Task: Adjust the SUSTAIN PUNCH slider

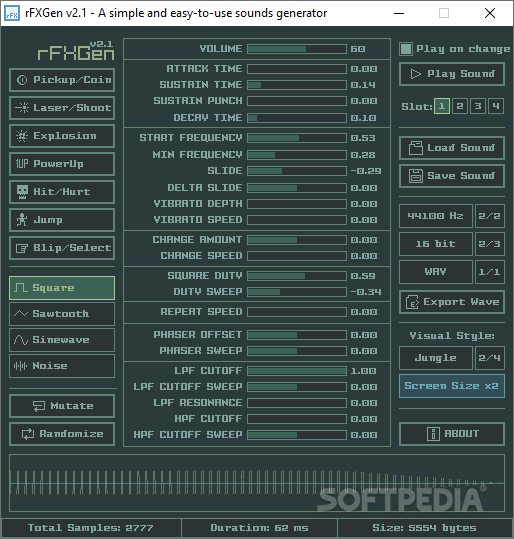Action: click(297, 101)
